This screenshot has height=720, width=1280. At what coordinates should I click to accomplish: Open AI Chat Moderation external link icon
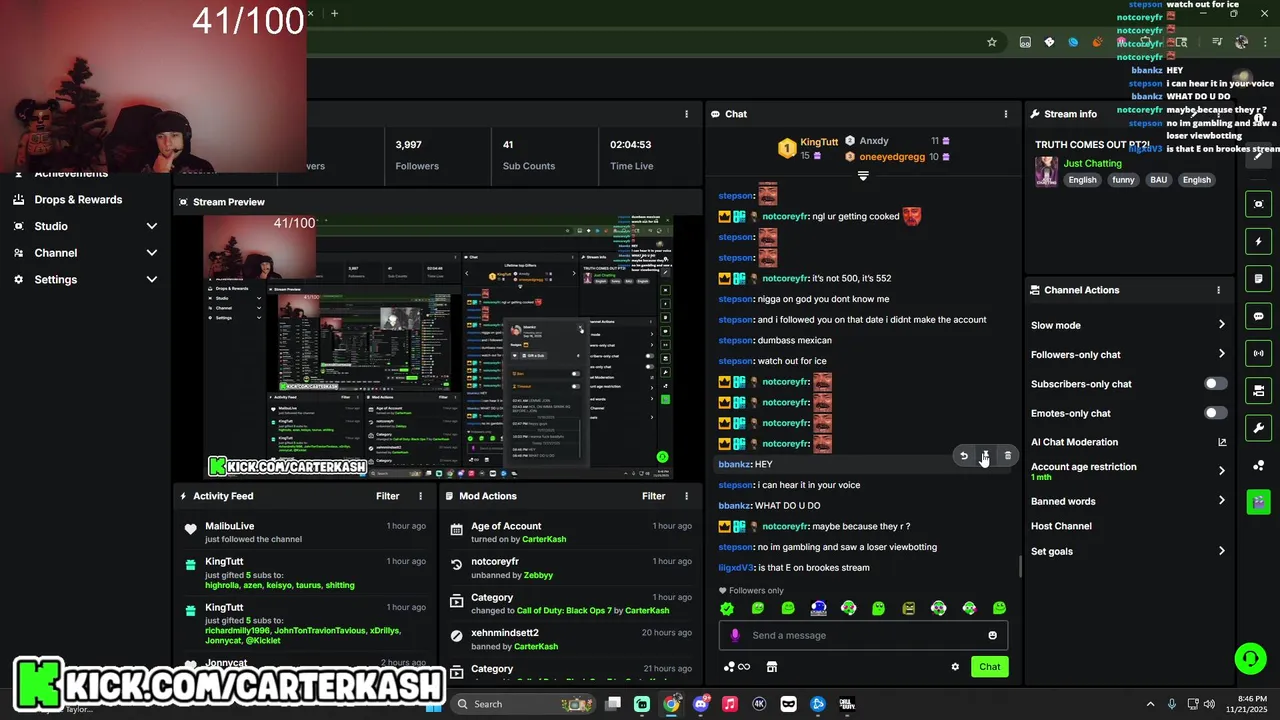1221,442
